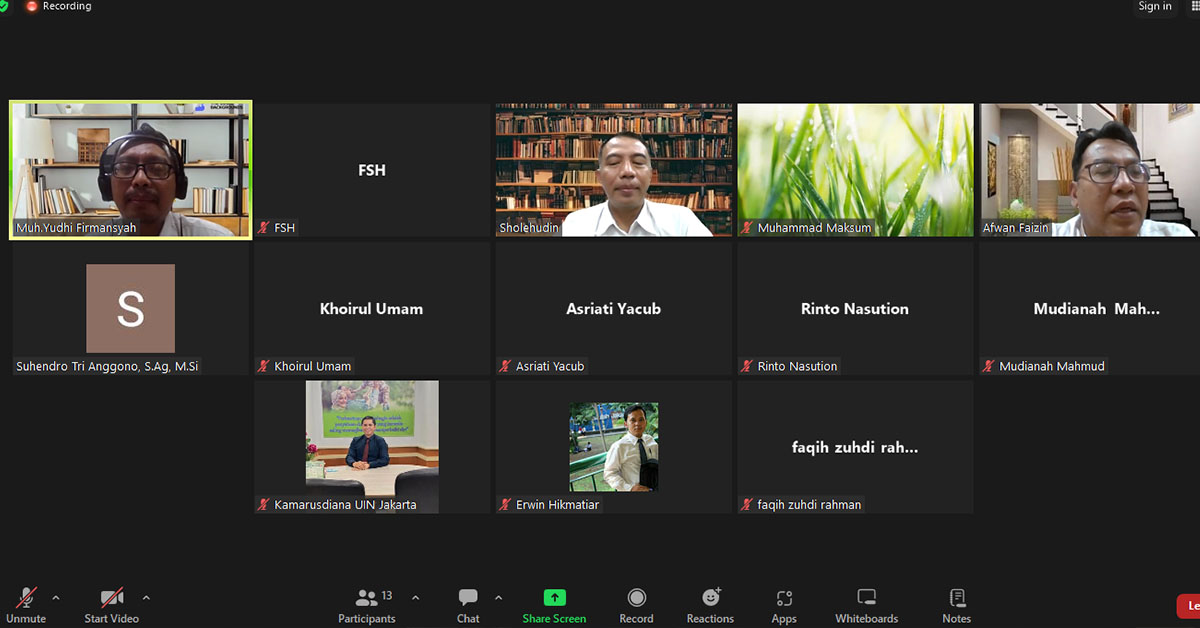Expand video options arrow beside Start Video
1200x628 pixels.
[146, 598]
